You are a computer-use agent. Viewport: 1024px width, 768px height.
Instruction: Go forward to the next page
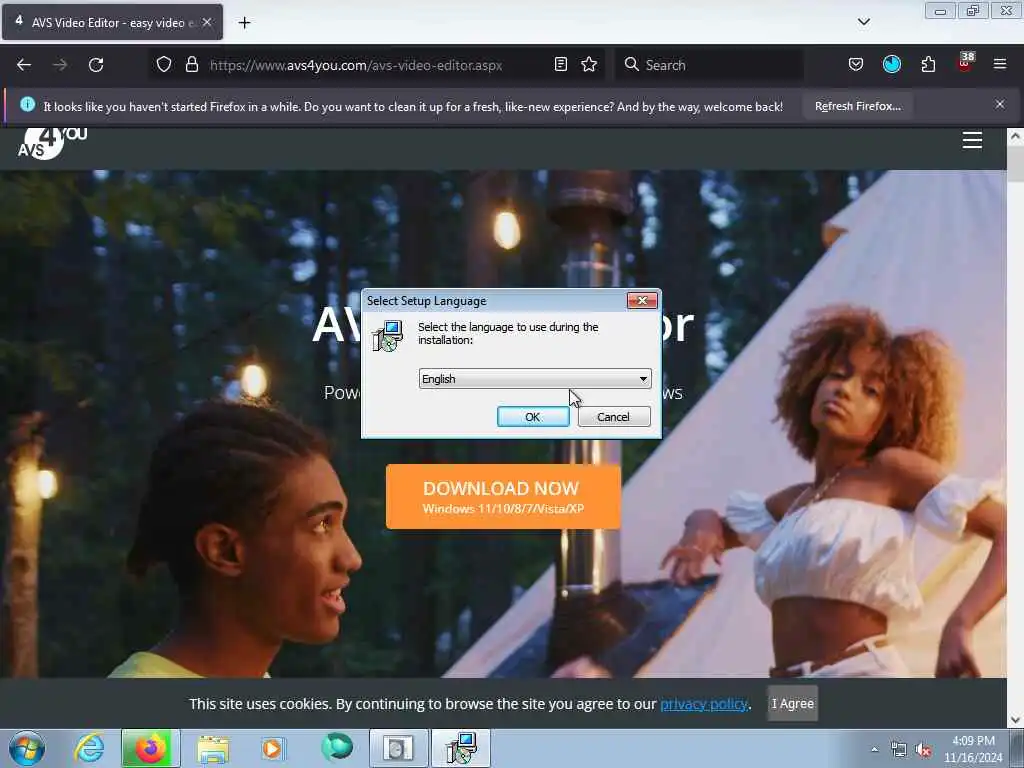60,65
